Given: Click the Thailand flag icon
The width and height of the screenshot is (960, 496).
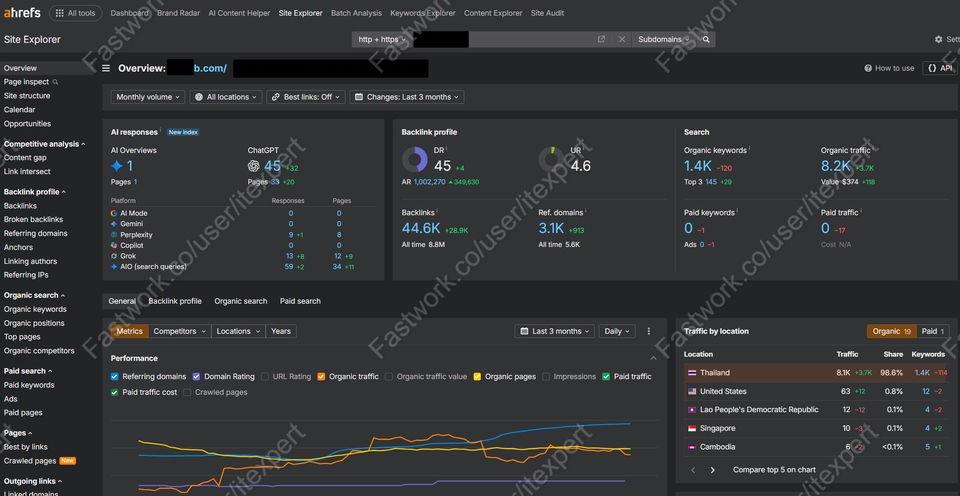Looking at the screenshot, I should coord(692,373).
